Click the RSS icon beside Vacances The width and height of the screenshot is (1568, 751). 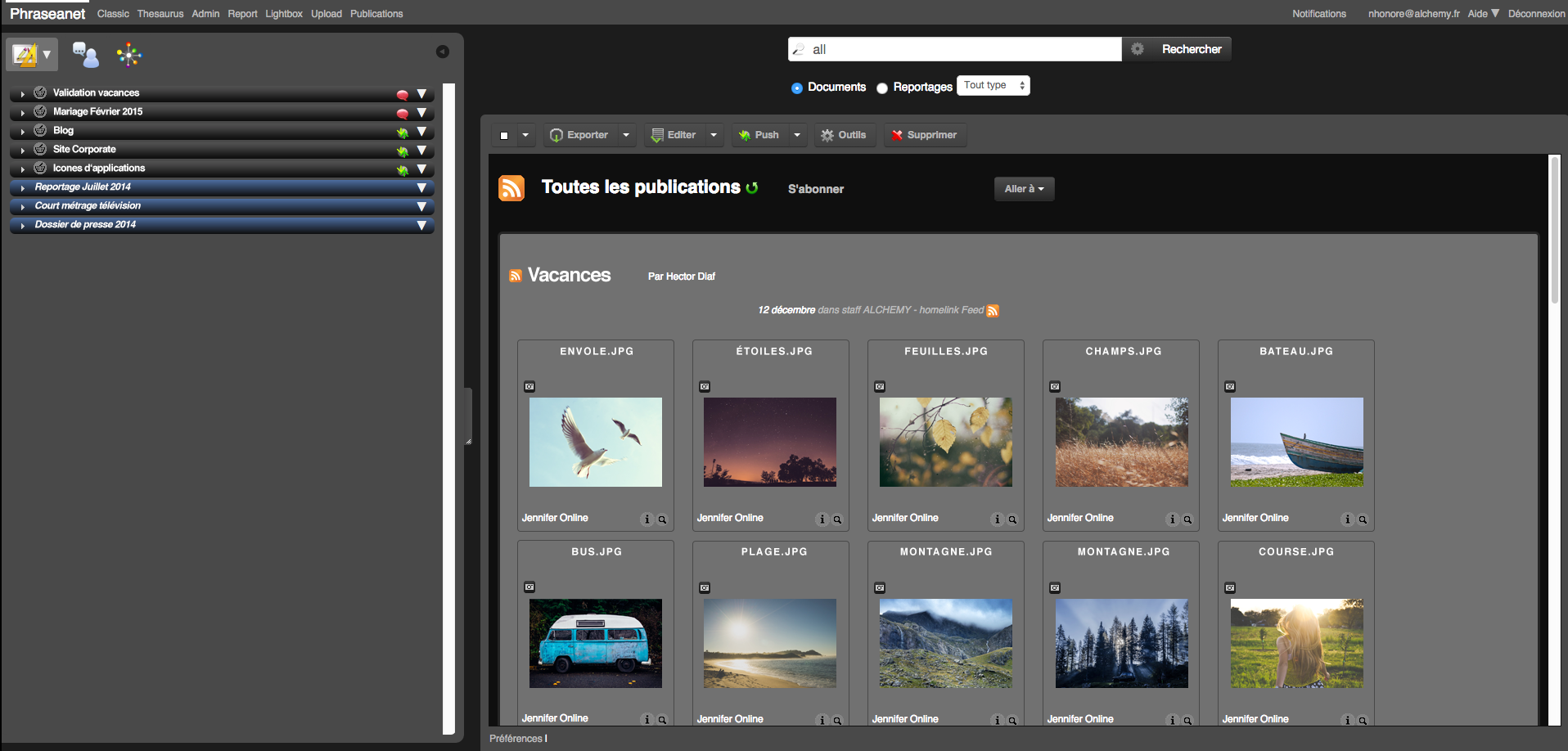pyautogui.click(x=516, y=276)
